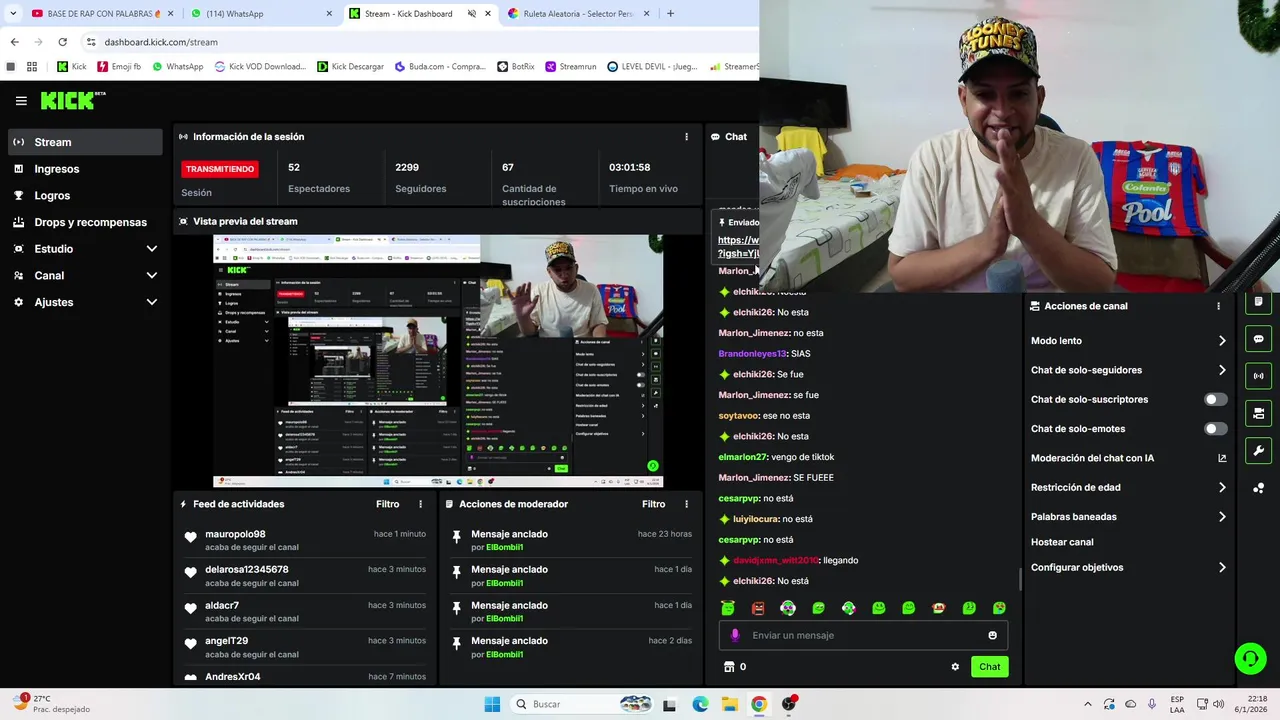1280x720 pixels.
Task: Toggle Chat de solo-emotes switch
Action: point(1215,429)
